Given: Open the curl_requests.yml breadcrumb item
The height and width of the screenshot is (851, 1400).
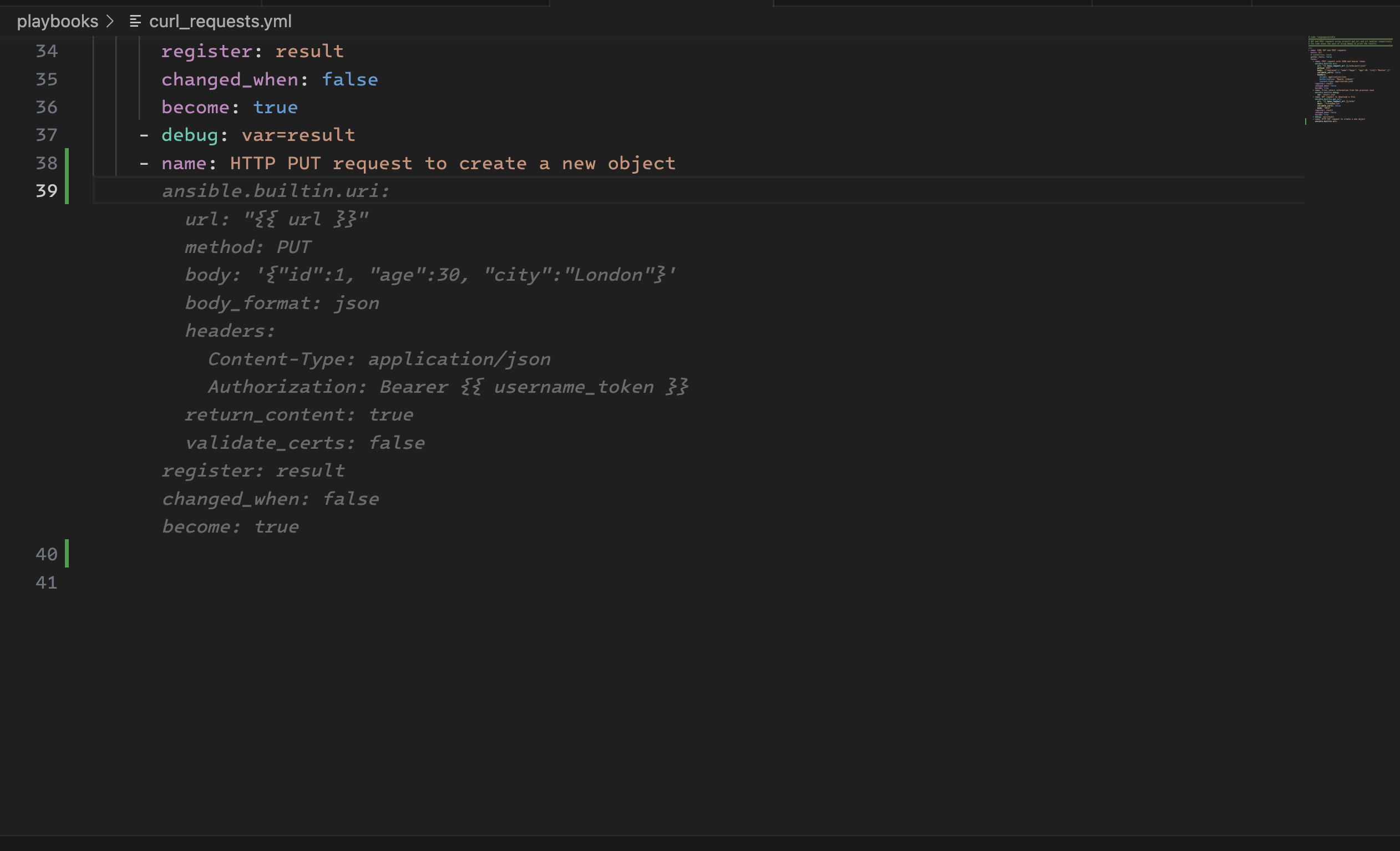Looking at the screenshot, I should (x=220, y=22).
